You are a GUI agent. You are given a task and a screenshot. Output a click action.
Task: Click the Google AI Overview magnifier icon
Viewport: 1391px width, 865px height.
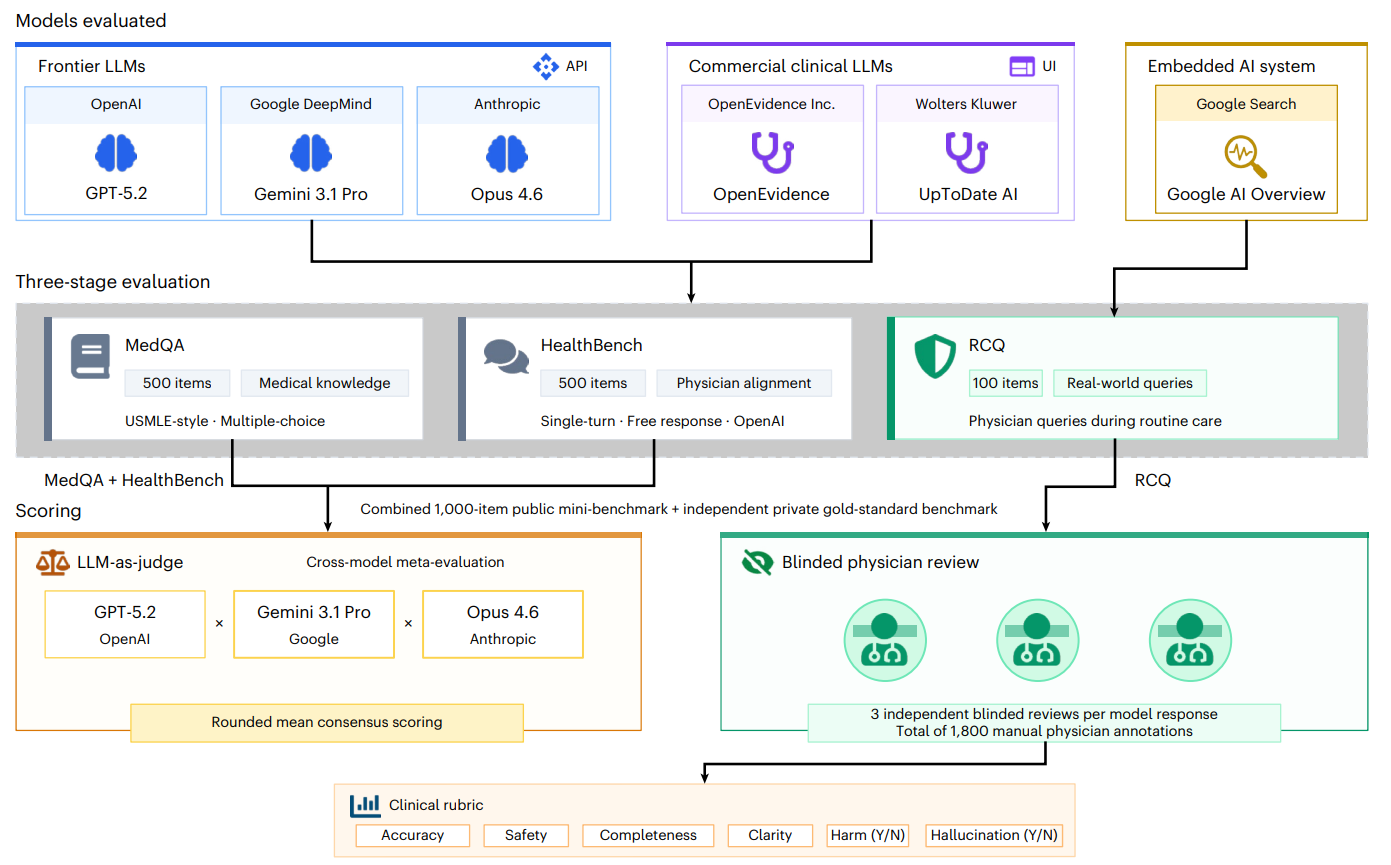coord(1246,156)
